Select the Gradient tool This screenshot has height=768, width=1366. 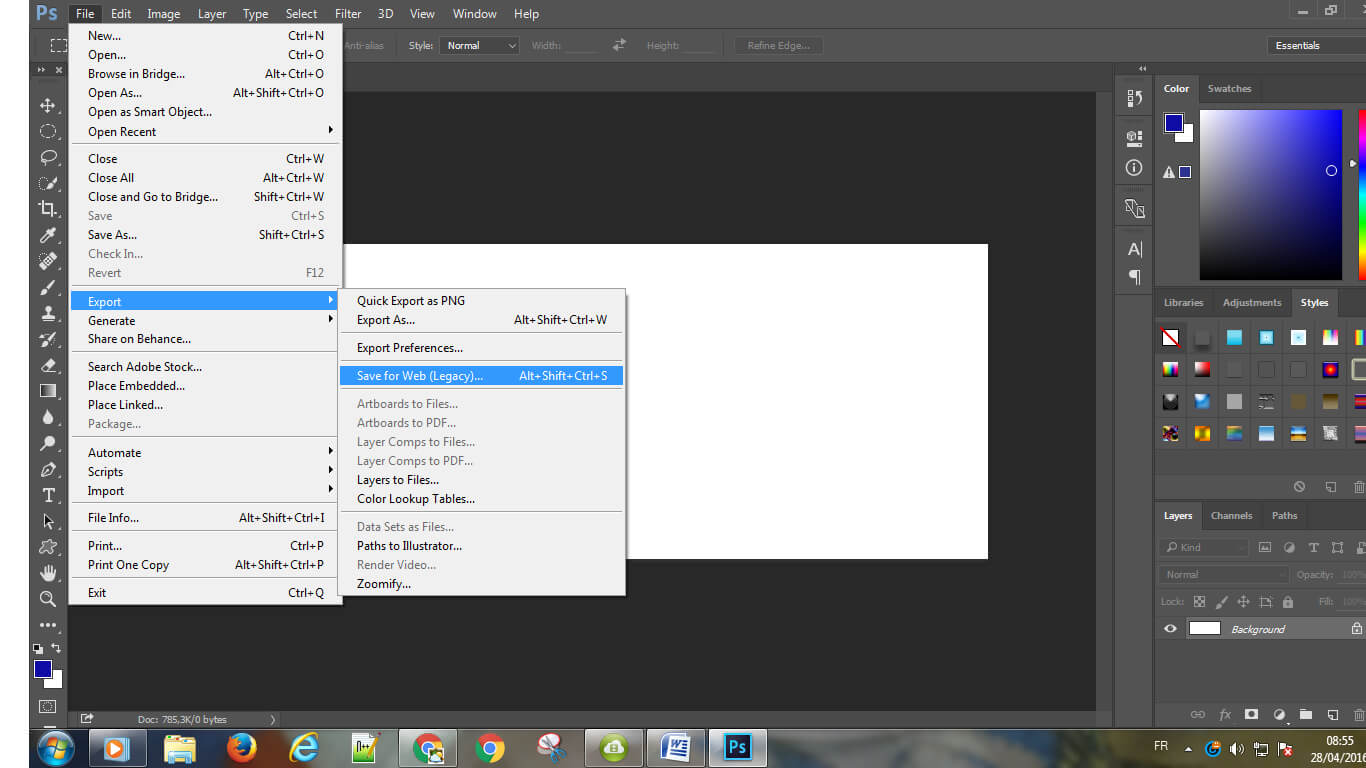tap(47, 391)
